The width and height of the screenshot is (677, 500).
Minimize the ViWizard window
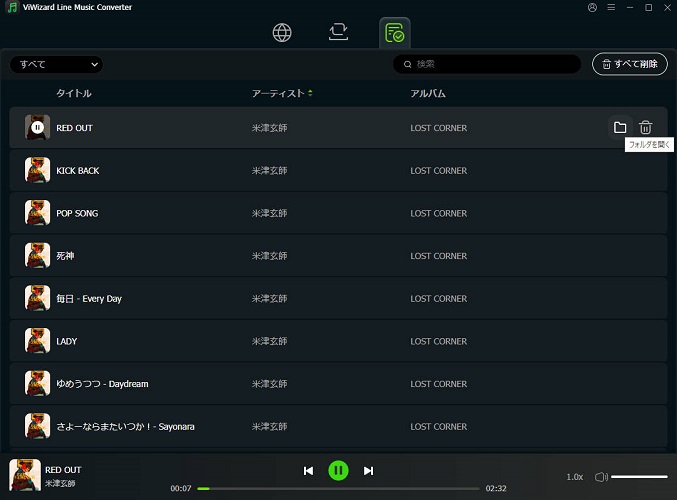[x=630, y=7]
